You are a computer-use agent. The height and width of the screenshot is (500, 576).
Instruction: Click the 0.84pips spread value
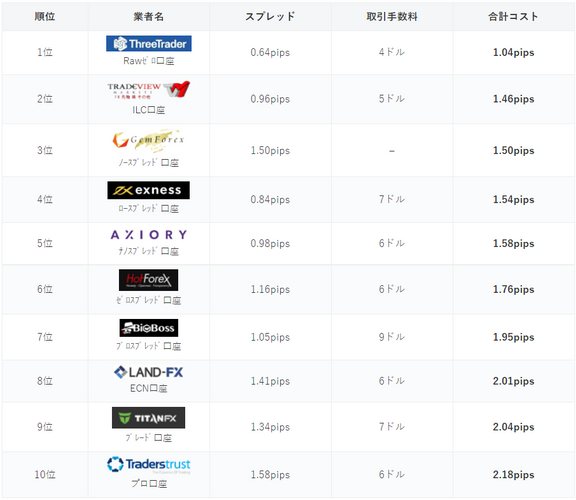270,200
